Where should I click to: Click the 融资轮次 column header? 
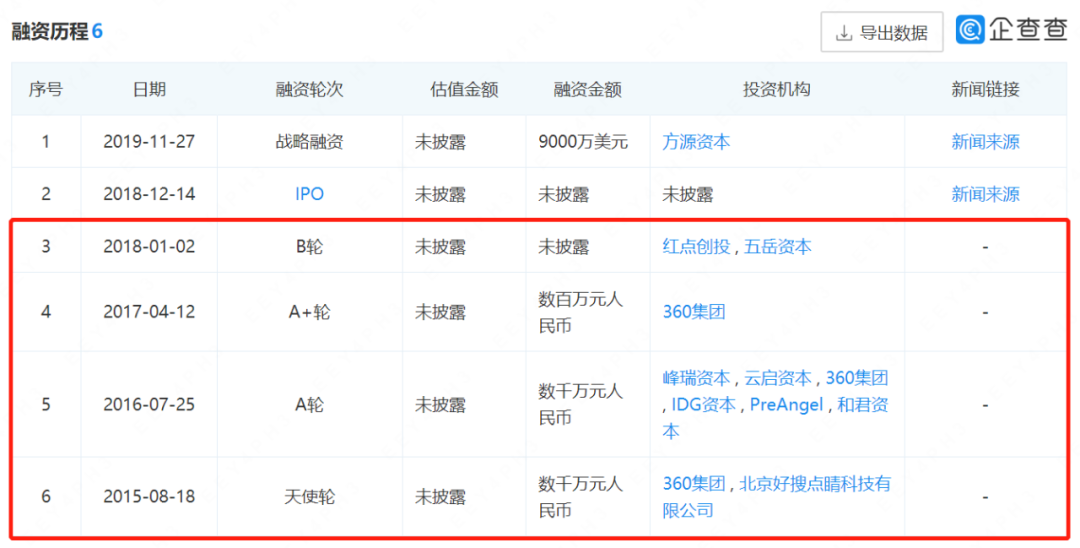click(309, 89)
